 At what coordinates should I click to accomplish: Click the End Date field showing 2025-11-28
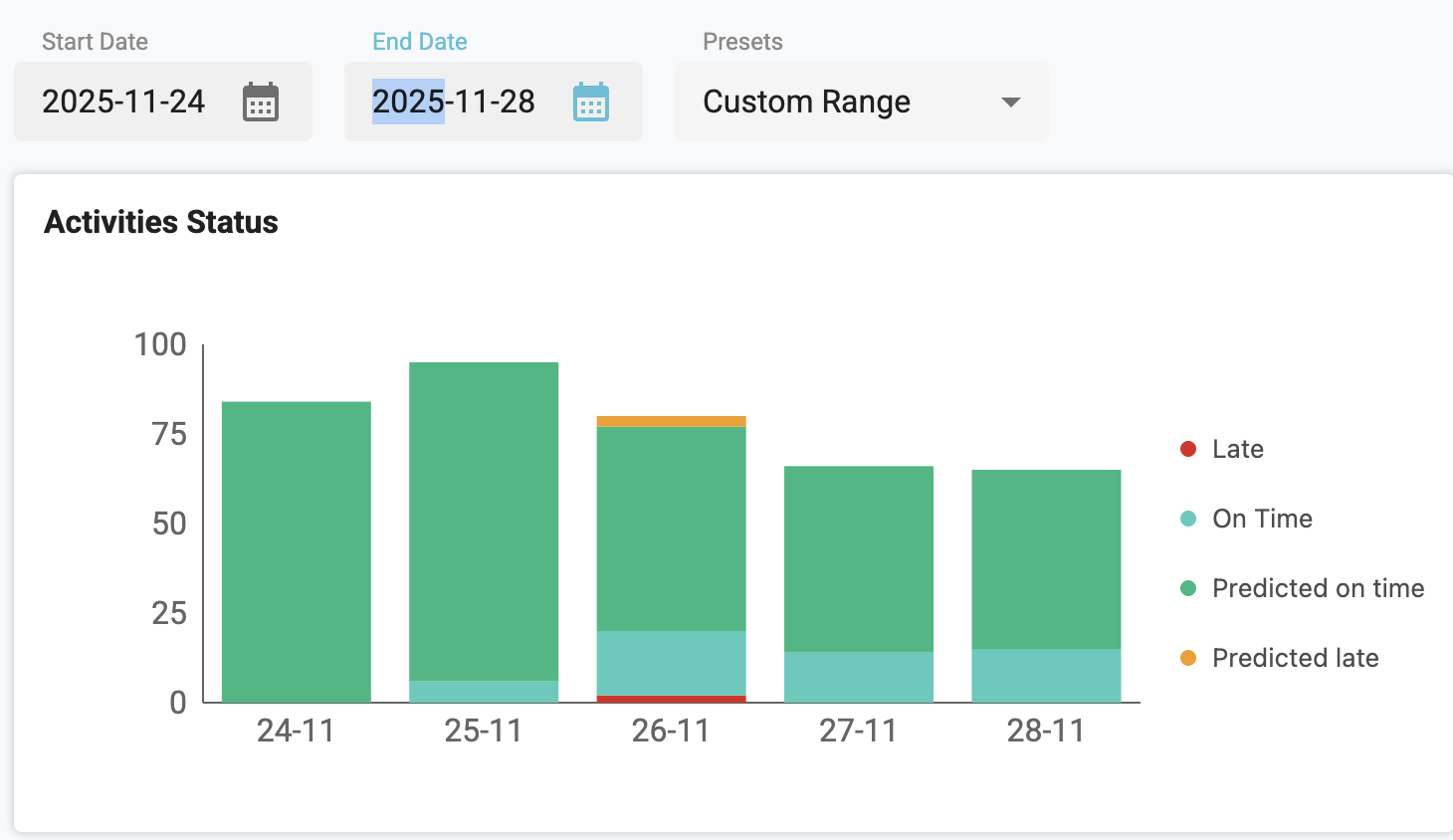click(x=454, y=102)
